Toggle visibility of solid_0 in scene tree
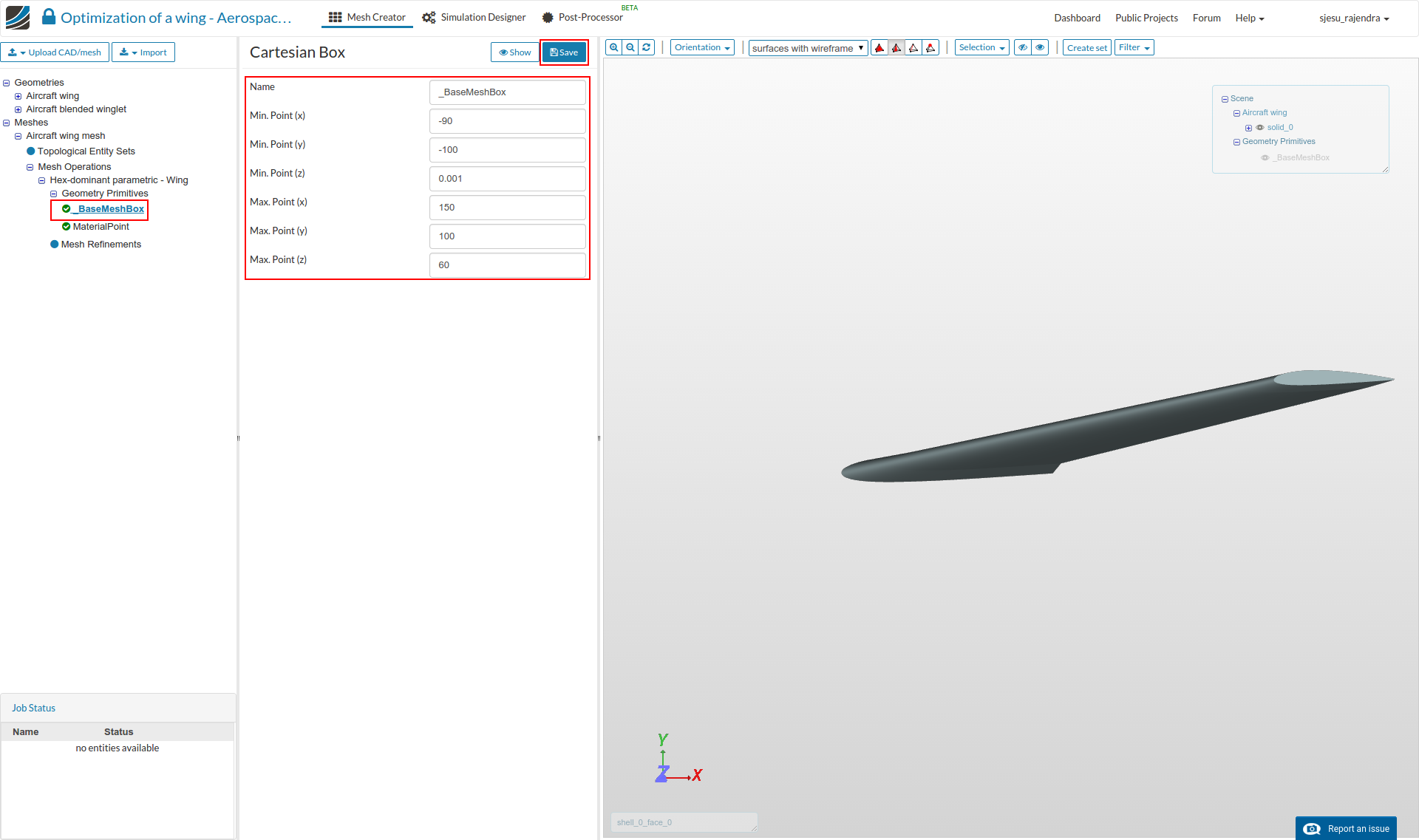This screenshot has width=1419, height=840. [1260, 128]
